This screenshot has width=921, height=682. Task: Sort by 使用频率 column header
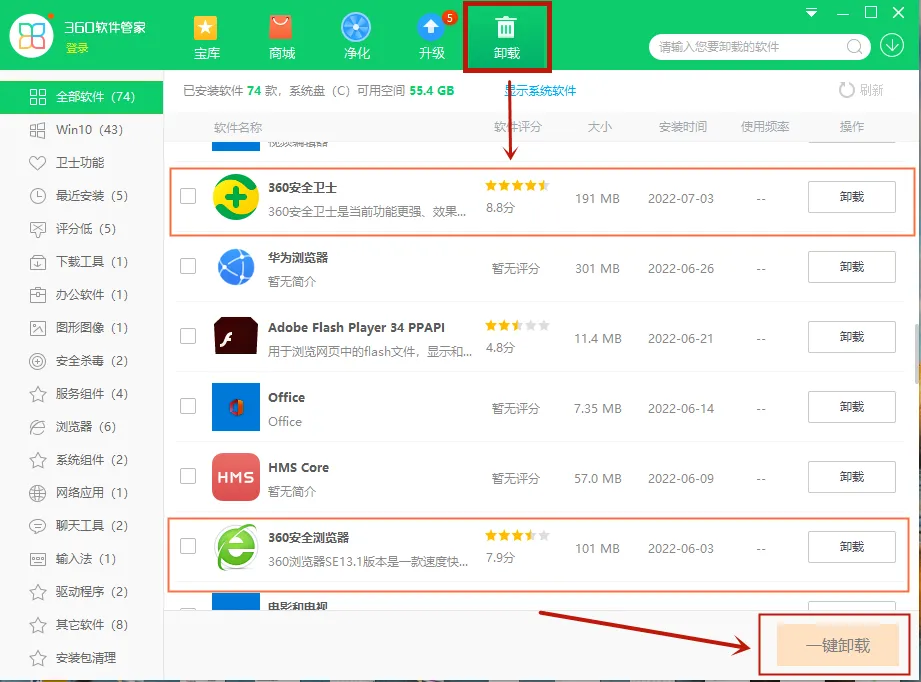765,126
